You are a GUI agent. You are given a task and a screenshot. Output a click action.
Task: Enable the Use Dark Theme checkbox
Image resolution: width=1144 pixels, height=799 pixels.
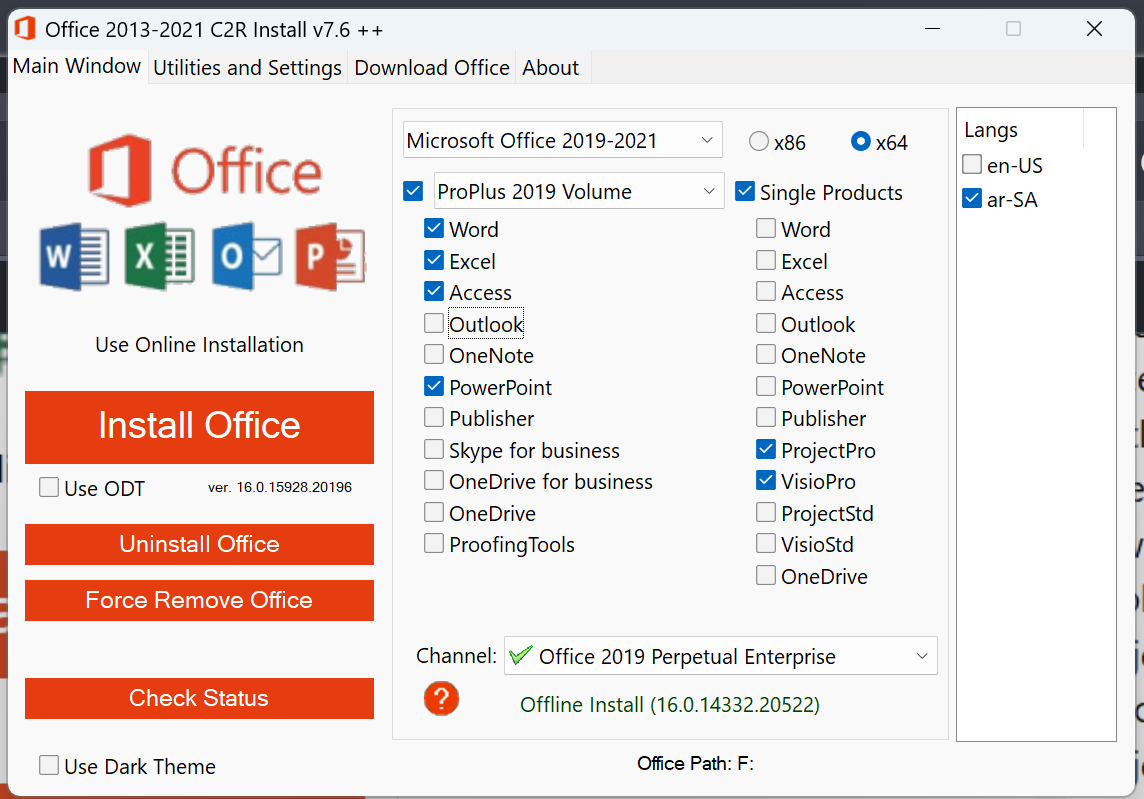pyautogui.click(x=49, y=766)
